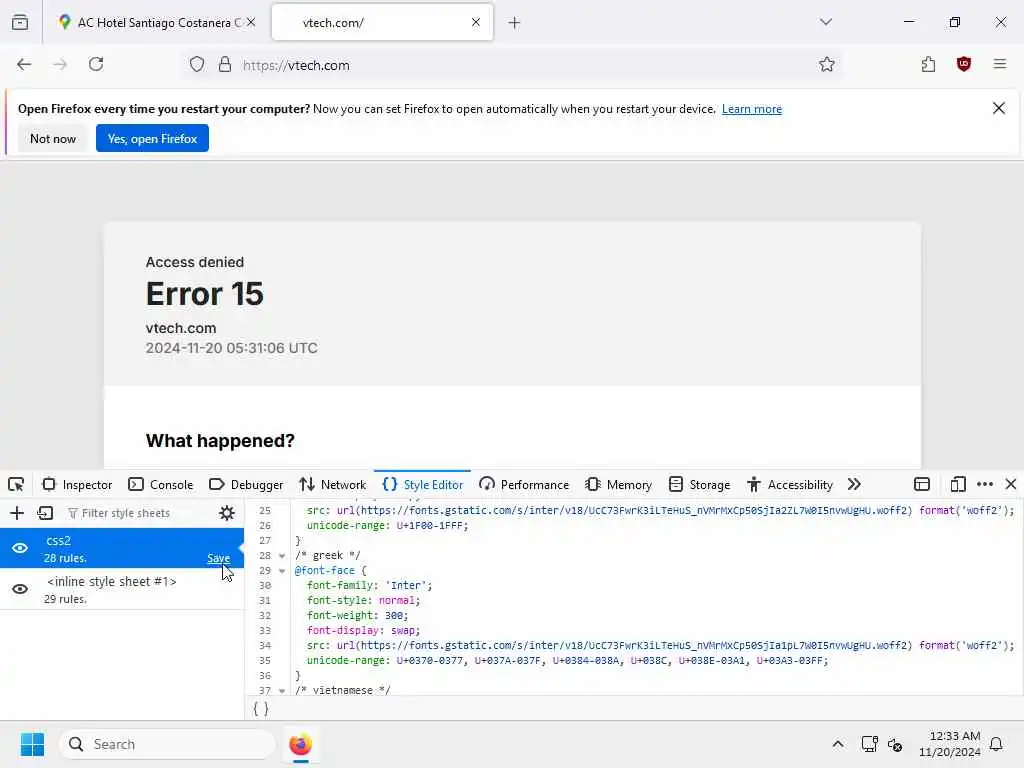Click the site security padlock icon
The height and width of the screenshot is (768, 1024).
225,65
